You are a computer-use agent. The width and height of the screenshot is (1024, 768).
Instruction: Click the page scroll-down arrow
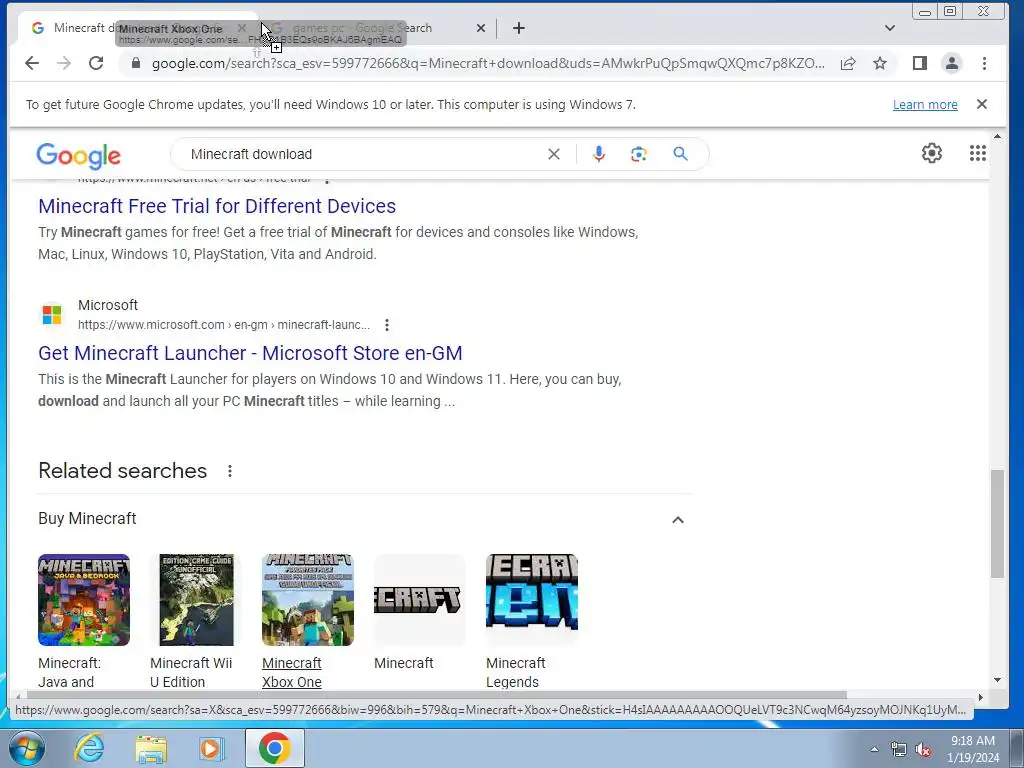point(997,680)
